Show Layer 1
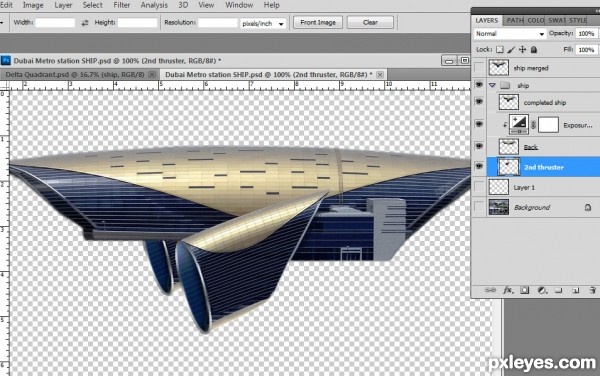Image resolution: width=600 pixels, height=376 pixels. pos(479,187)
